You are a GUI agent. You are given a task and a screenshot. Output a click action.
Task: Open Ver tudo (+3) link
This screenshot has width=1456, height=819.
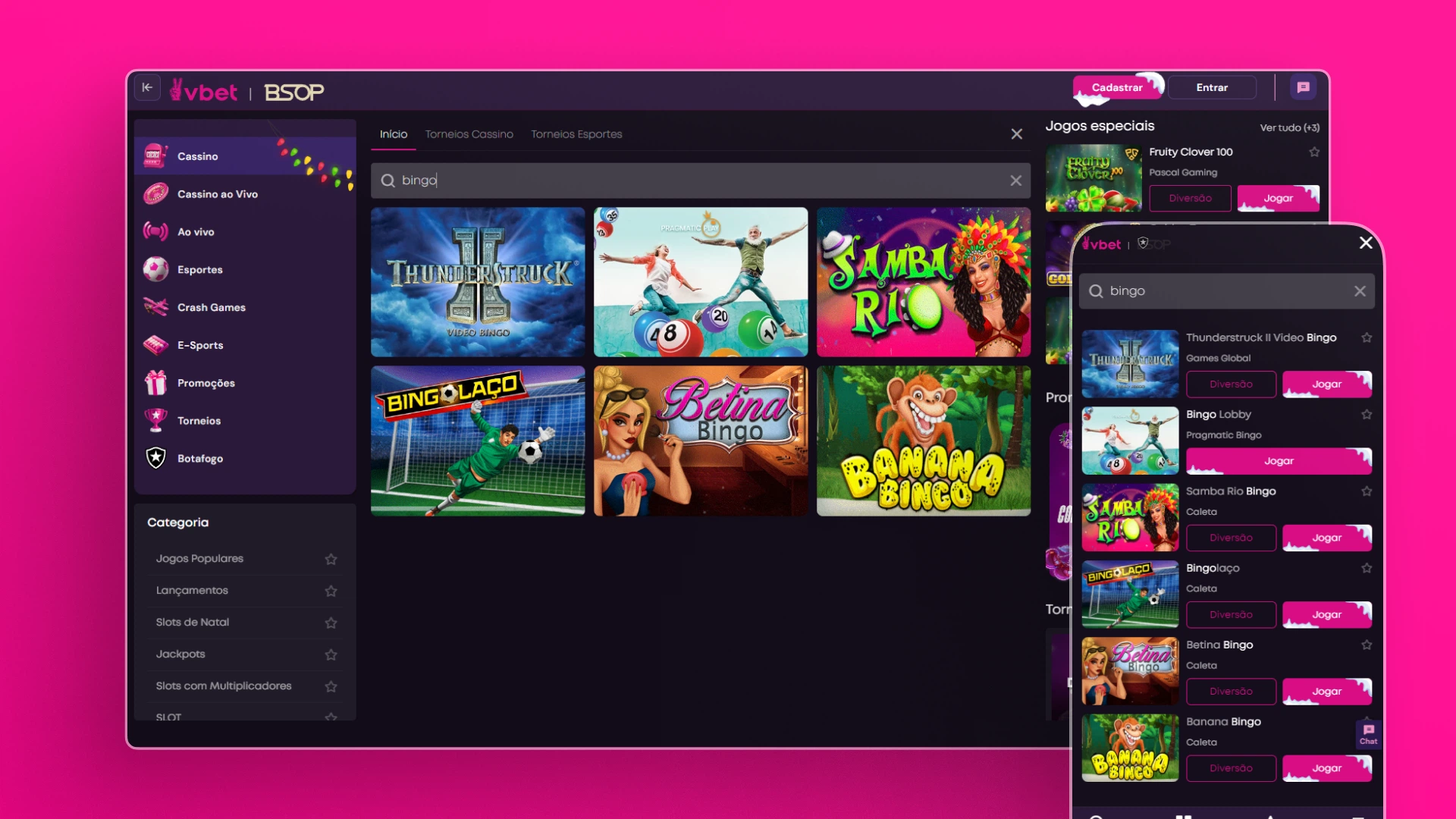[x=1289, y=127]
